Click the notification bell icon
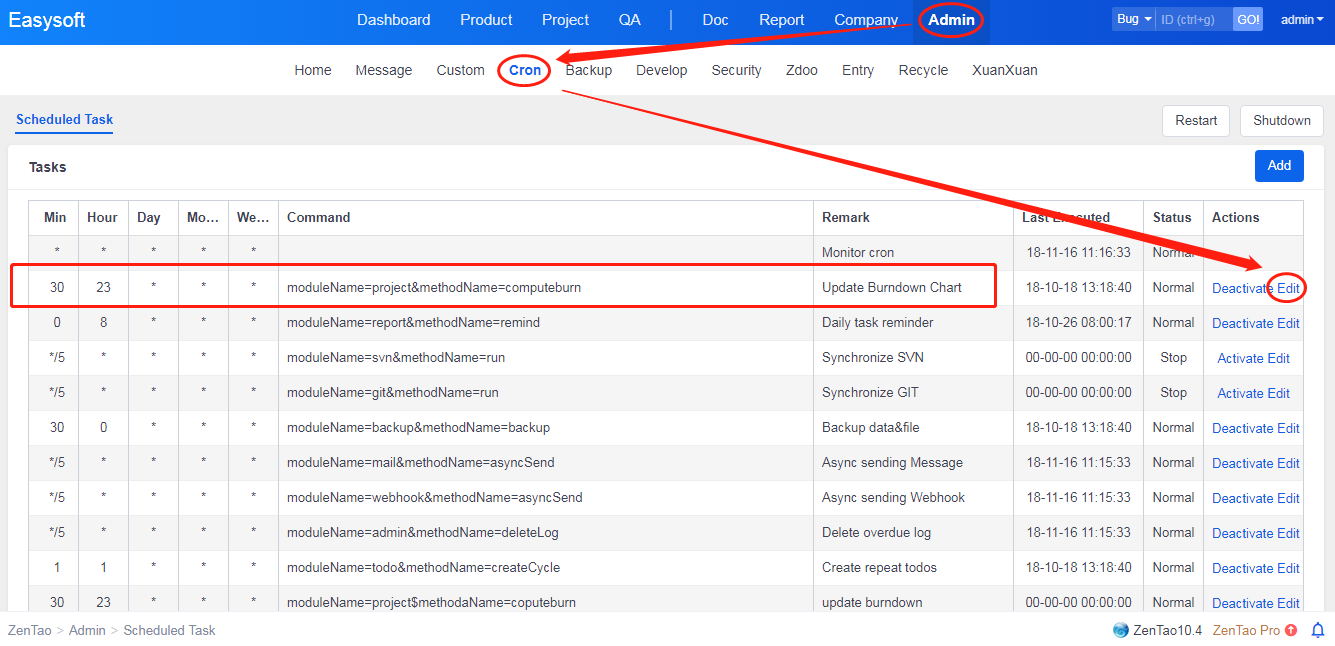Viewport: 1335px width, 646px height. 1318,630
